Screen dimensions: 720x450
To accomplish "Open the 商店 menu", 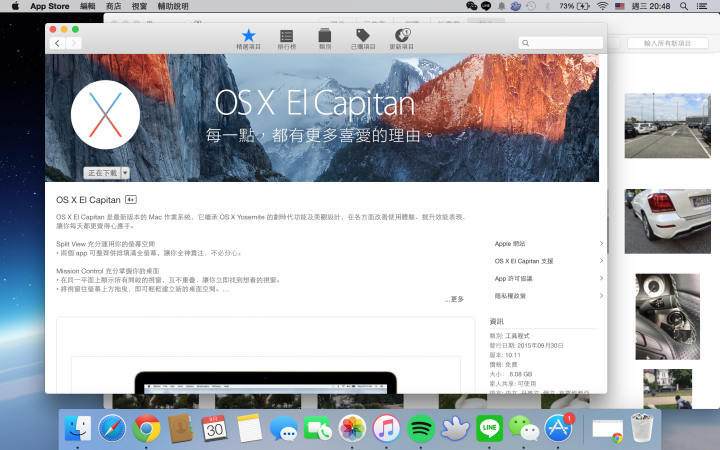I will coord(113,6).
